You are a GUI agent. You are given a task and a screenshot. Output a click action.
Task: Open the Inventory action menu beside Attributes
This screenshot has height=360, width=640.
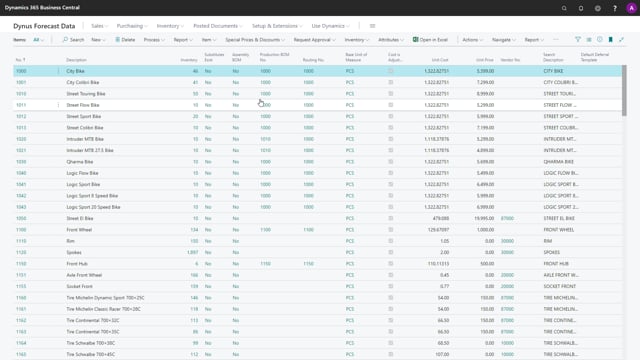[356, 40]
